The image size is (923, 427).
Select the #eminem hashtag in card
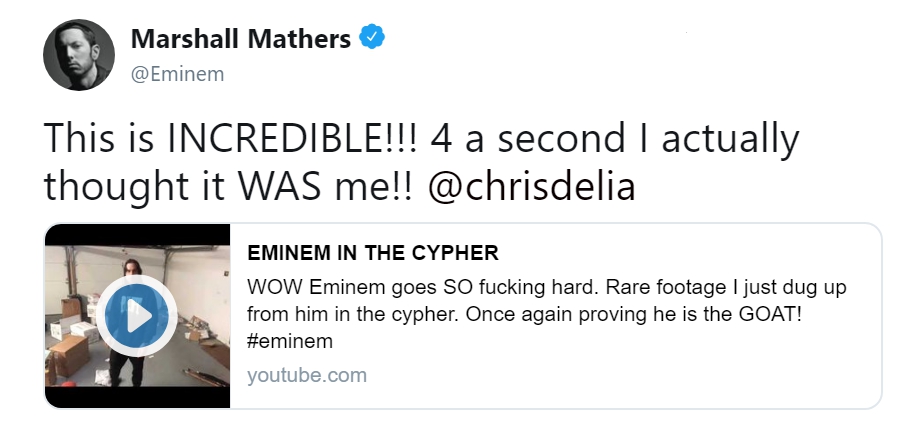point(289,341)
